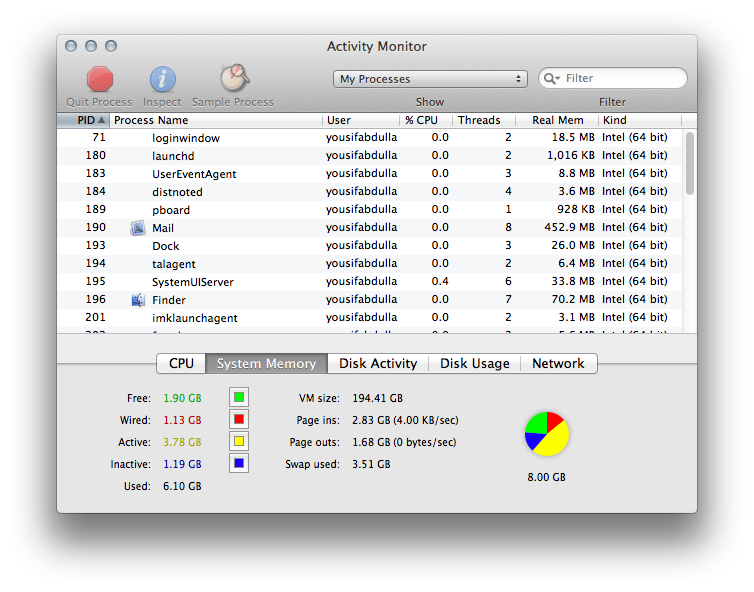Click the green Free memory color swatch

click(x=239, y=398)
